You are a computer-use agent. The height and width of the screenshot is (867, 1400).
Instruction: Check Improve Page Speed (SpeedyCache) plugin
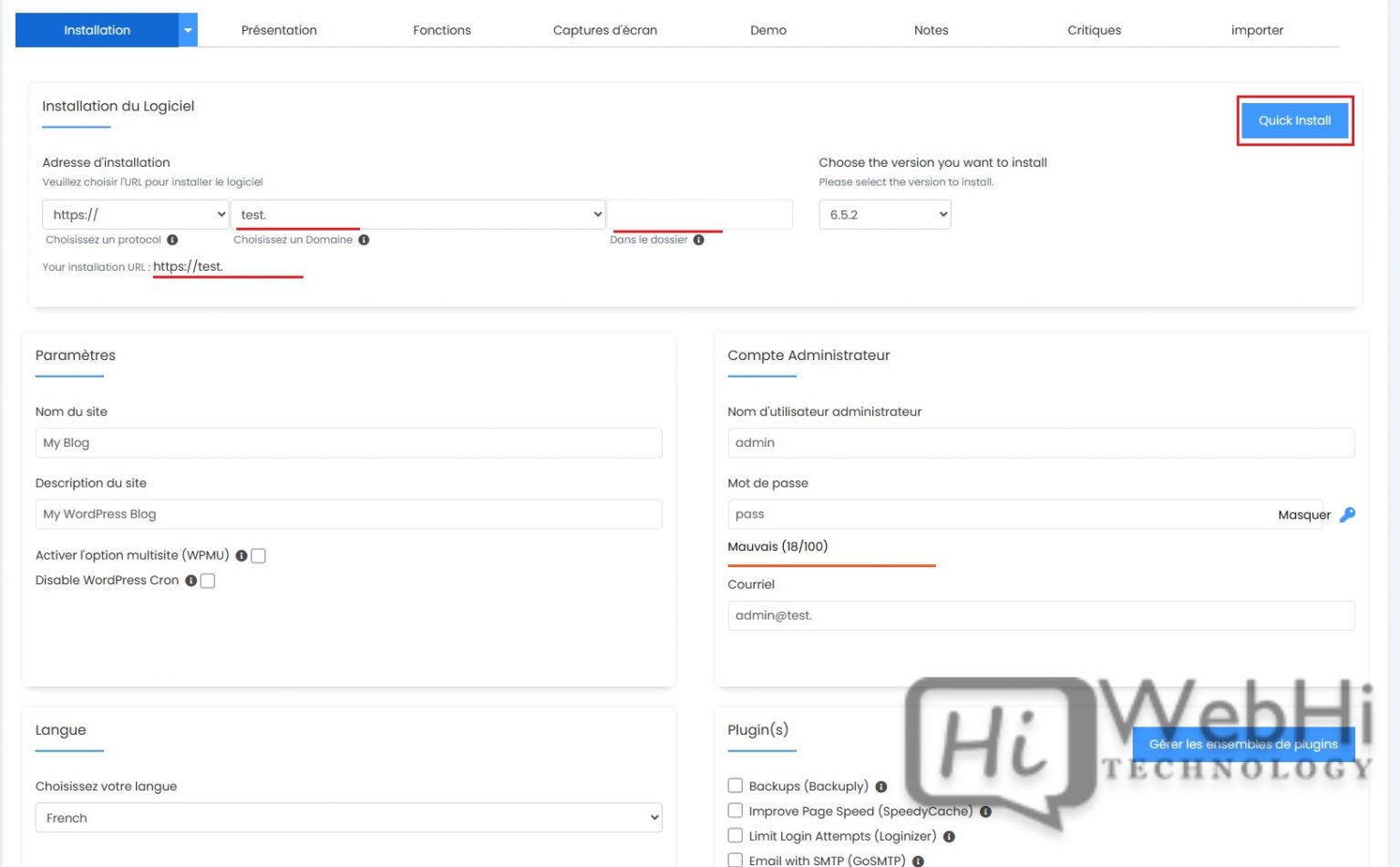735,810
